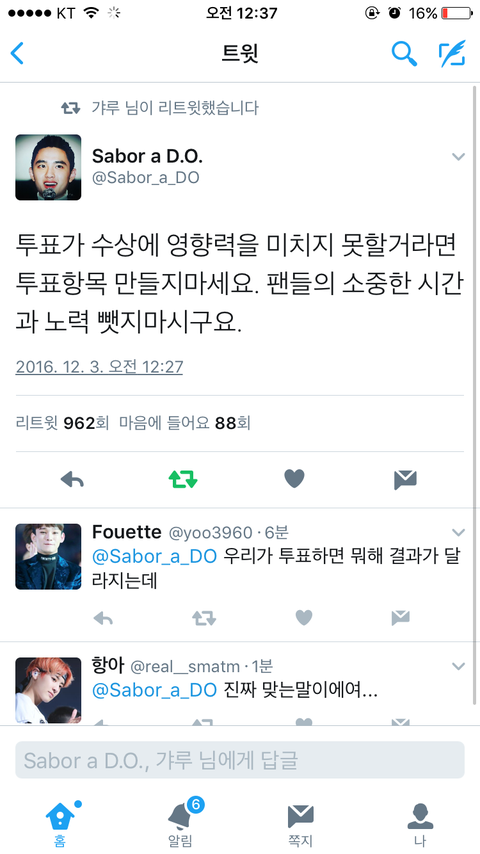Undo the green retweet on main tweet
The height and width of the screenshot is (854, 480).
click(x=183, y=479)
